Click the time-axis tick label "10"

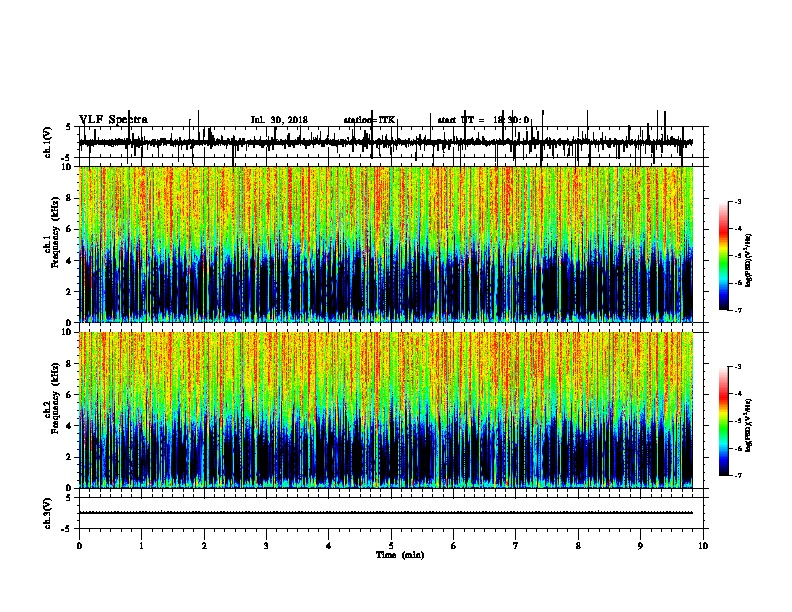pos(703,546)
